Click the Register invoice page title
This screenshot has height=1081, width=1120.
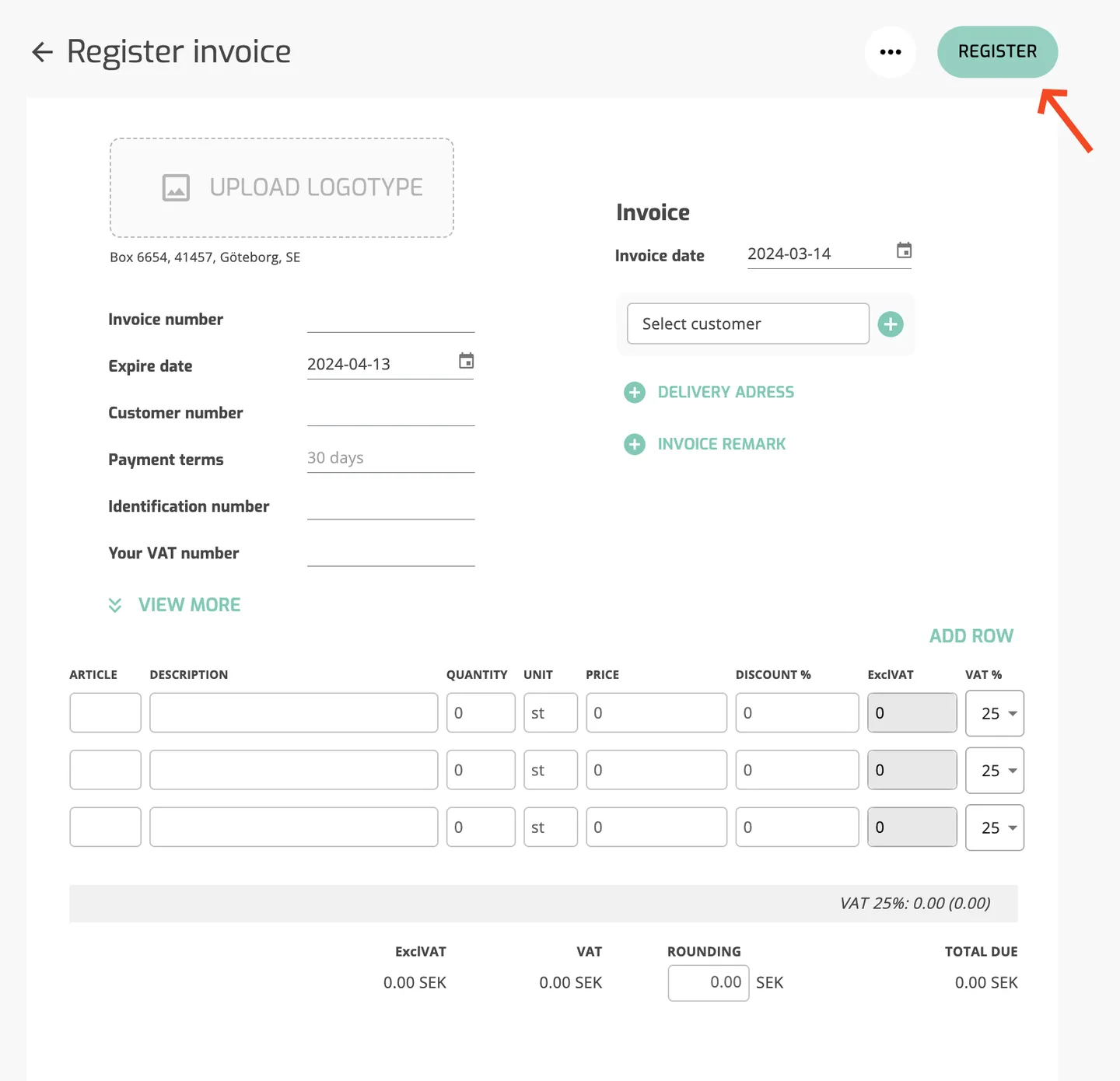point(179,52)
